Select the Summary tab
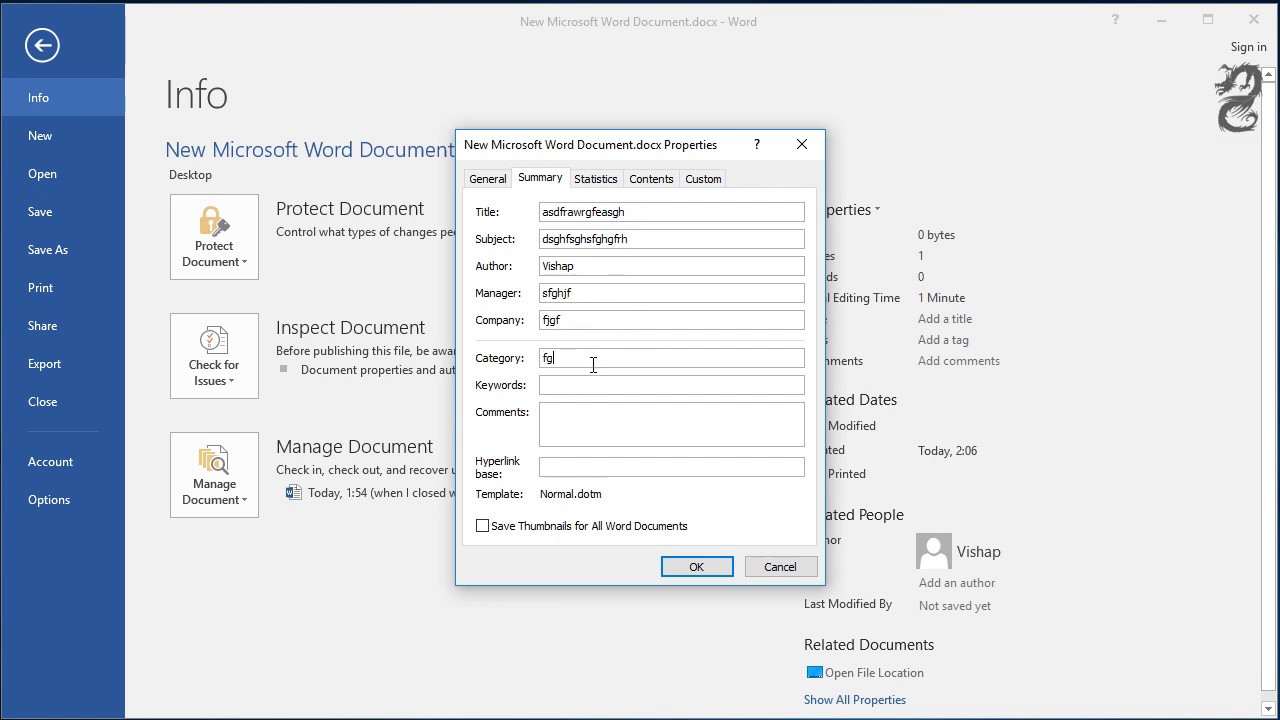This screenshot has height=720, width=1280. click(x=540, y=178)
